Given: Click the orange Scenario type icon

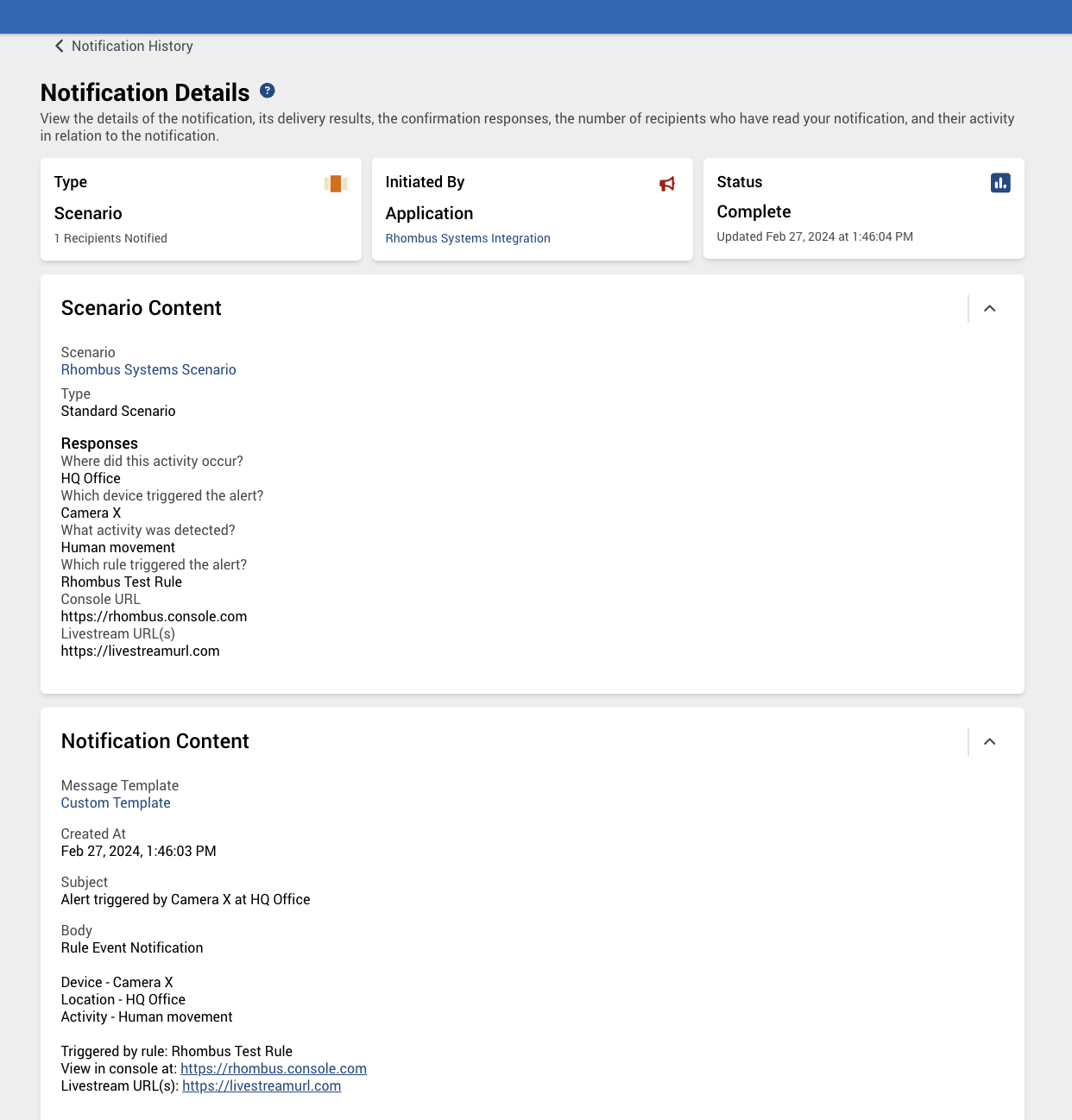Looking at the screenshot, I should (x=335, y=183).
